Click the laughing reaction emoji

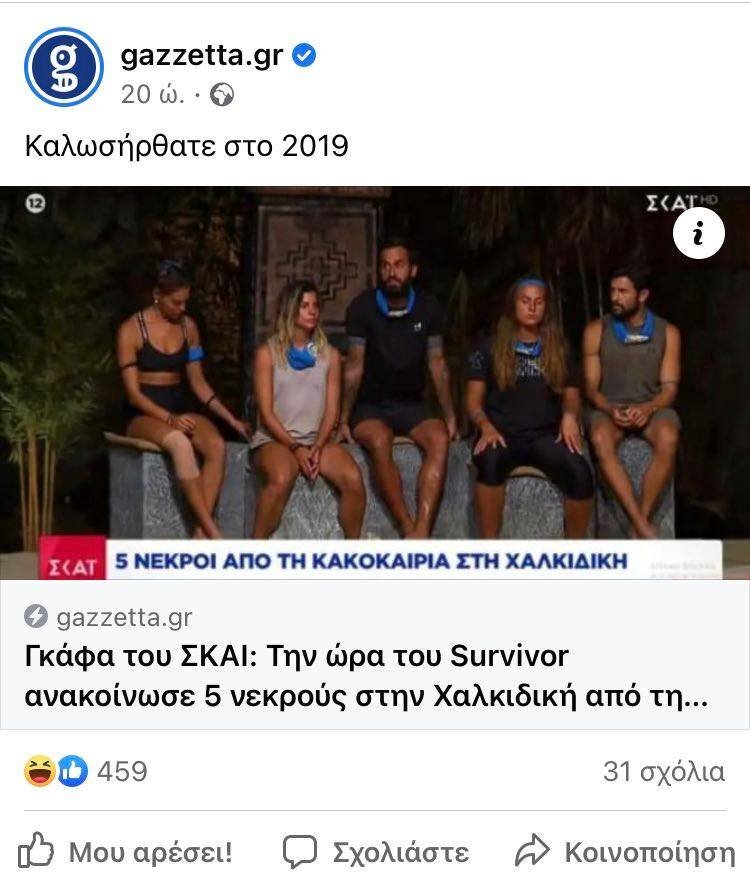tap(39, 771)
